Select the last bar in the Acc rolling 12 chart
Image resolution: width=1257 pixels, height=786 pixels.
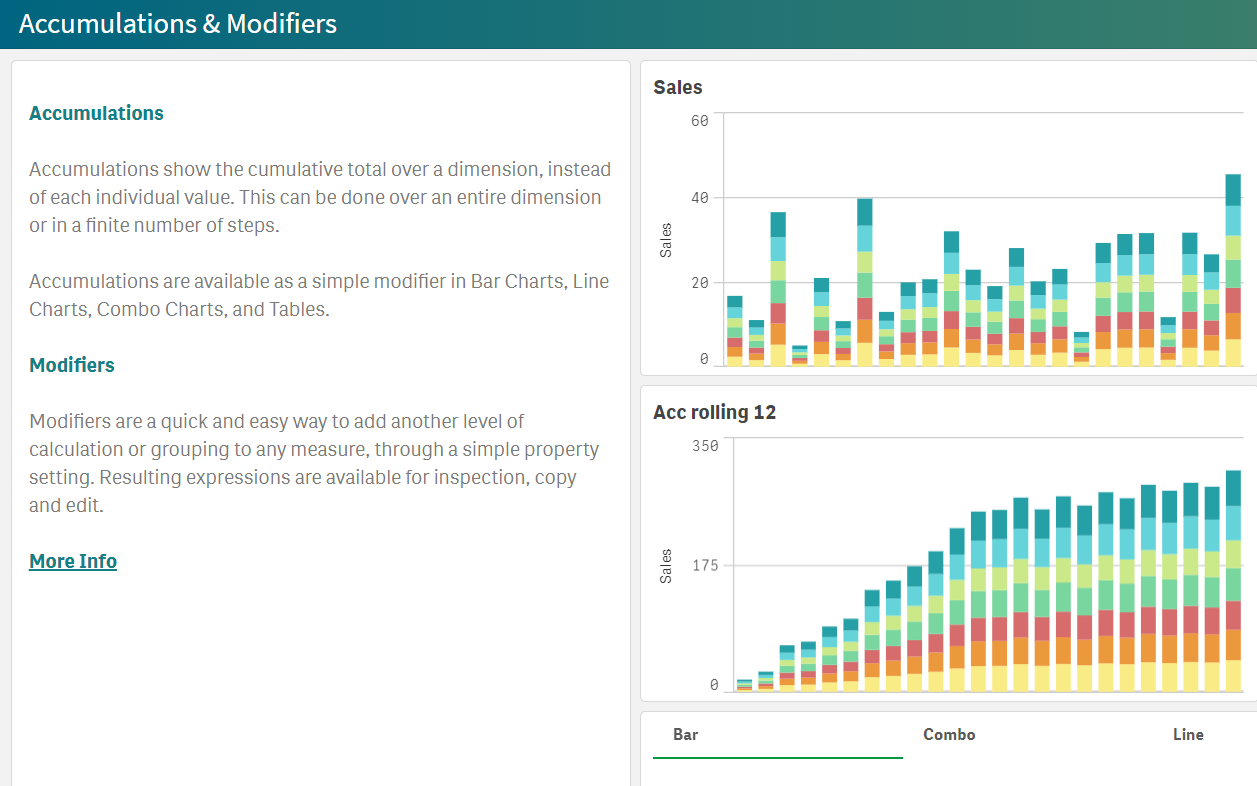[x=1233, y=570]
